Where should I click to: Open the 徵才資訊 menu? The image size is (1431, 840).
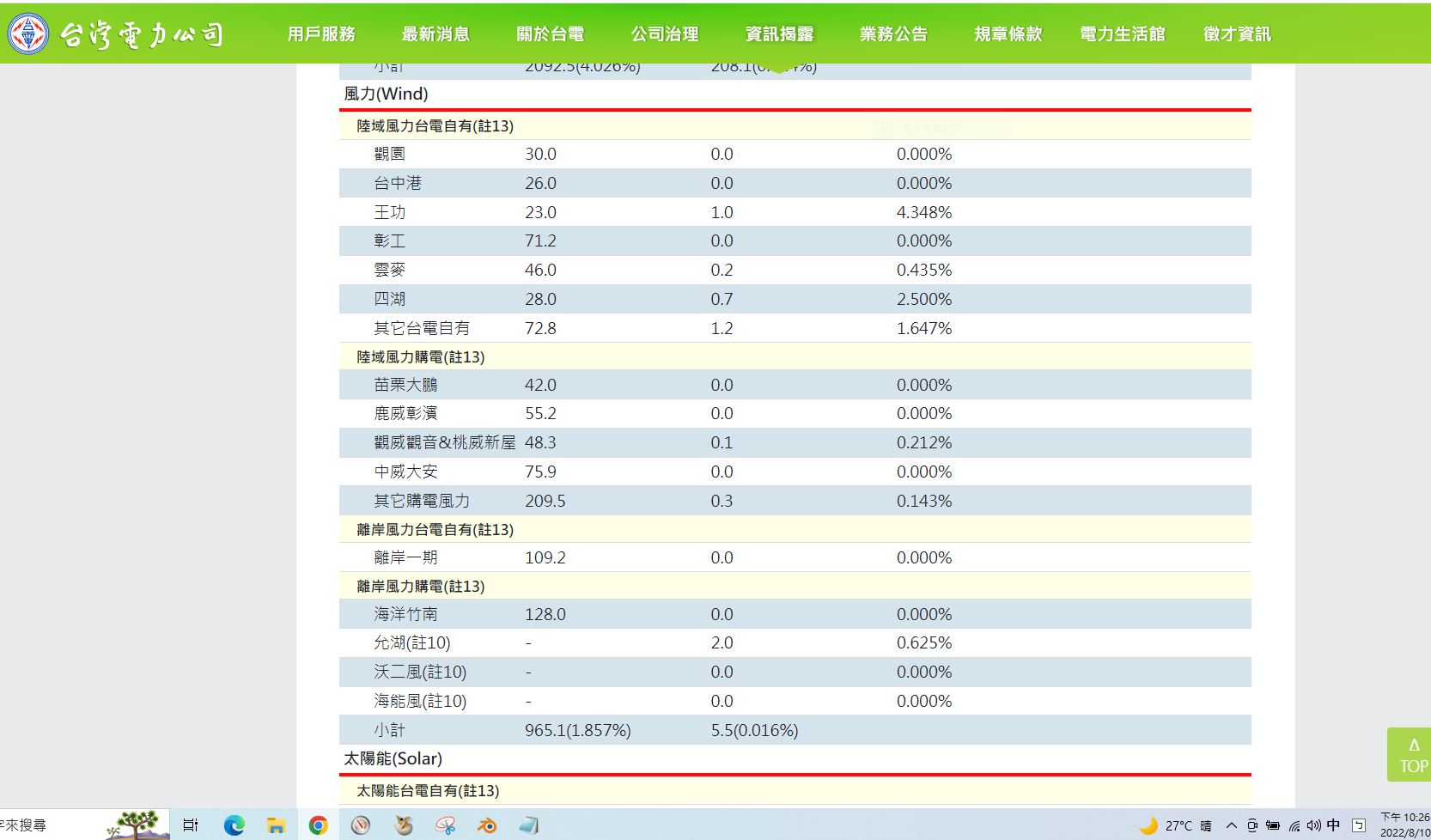[1237, 34]
